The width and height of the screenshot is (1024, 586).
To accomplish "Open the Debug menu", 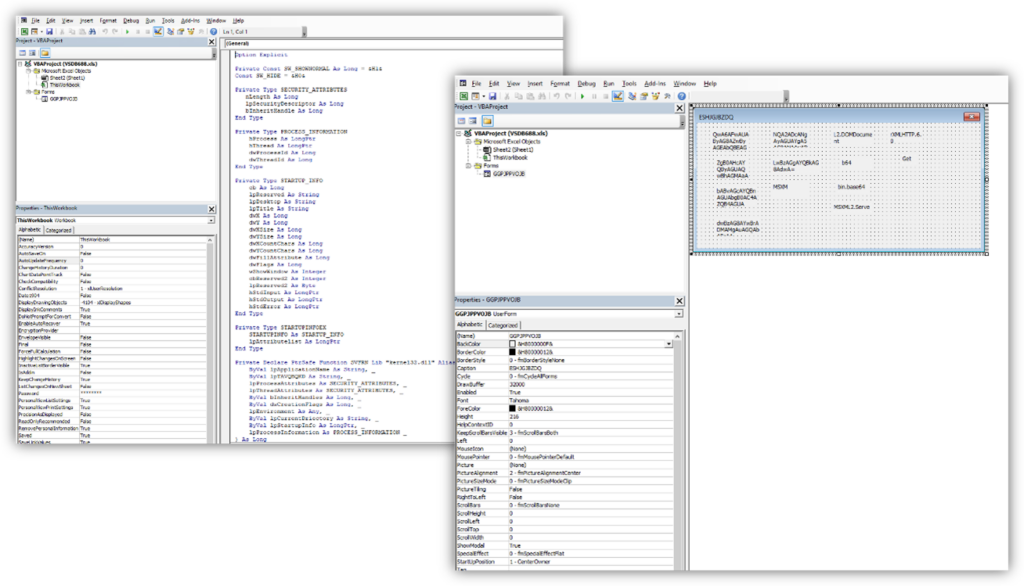I will click(x=586, y=83).
